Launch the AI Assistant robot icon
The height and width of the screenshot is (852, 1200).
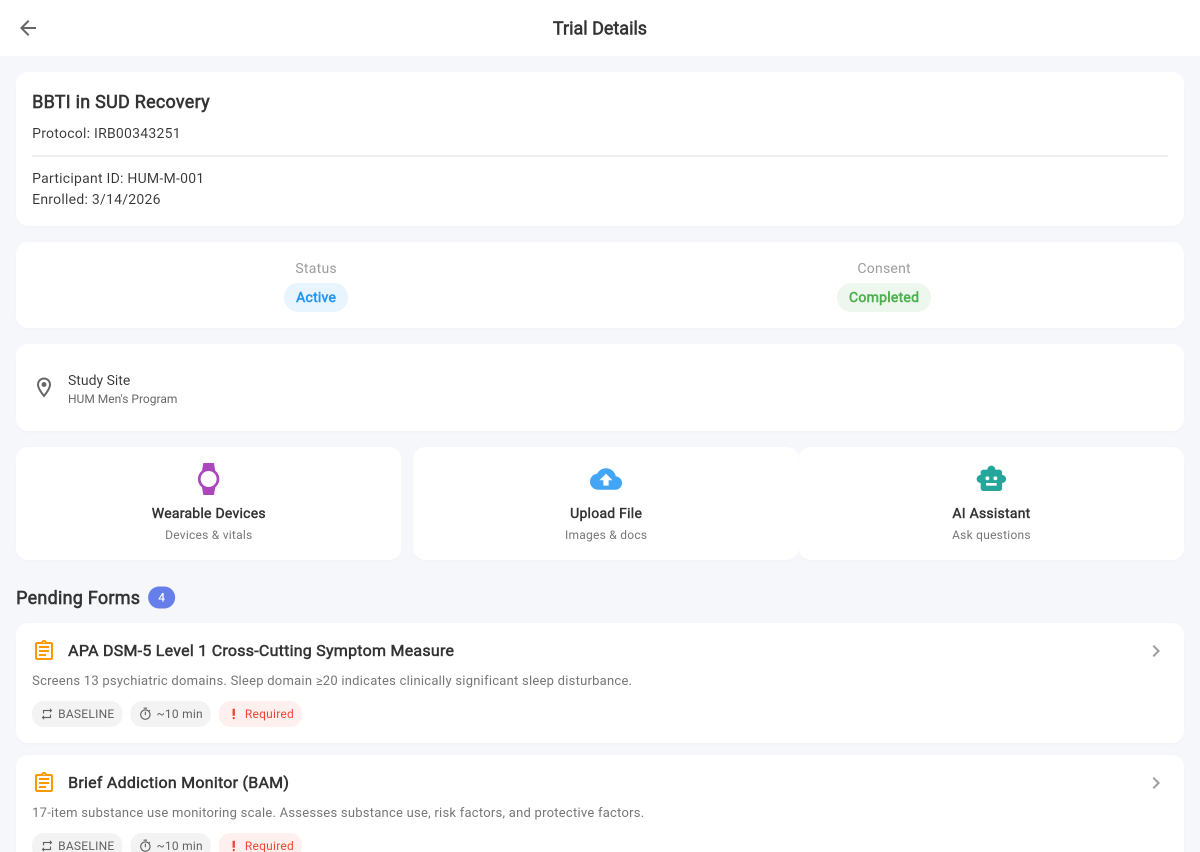(991, 478)
